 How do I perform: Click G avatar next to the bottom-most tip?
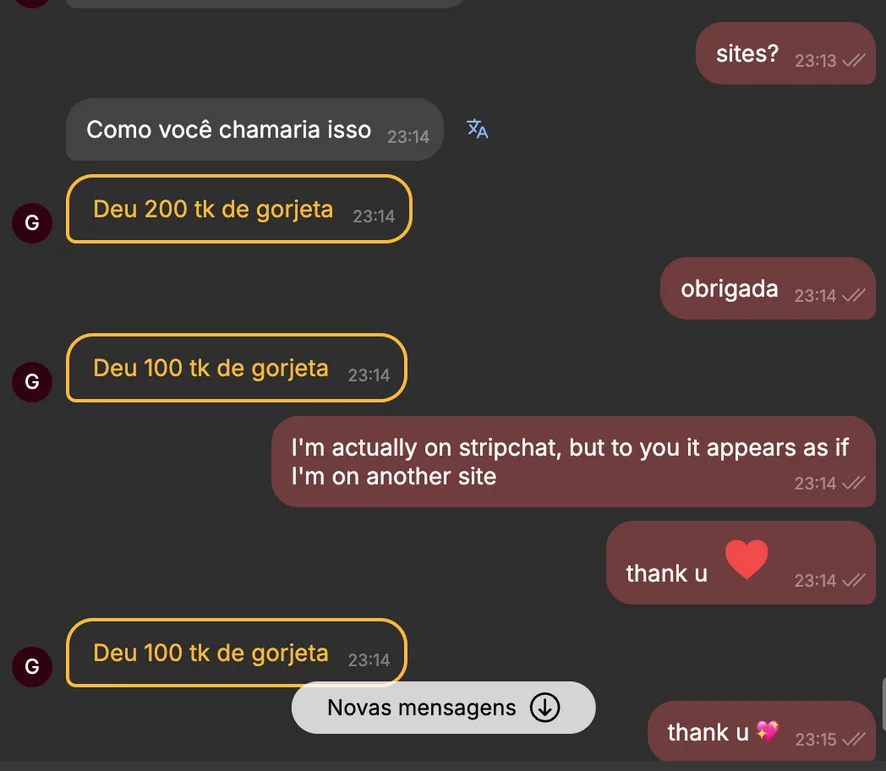[32, 666]
